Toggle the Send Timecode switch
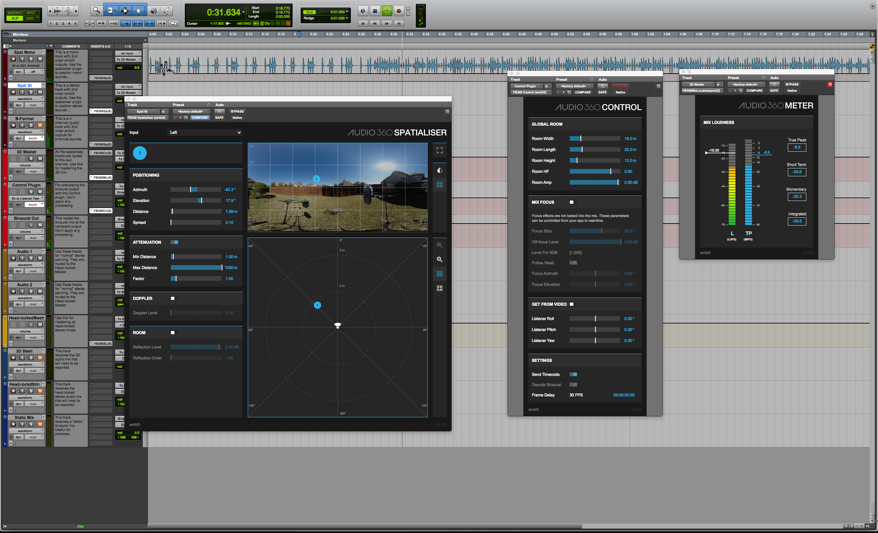Screen dimensions: 878x533 [x=573, y=374]
